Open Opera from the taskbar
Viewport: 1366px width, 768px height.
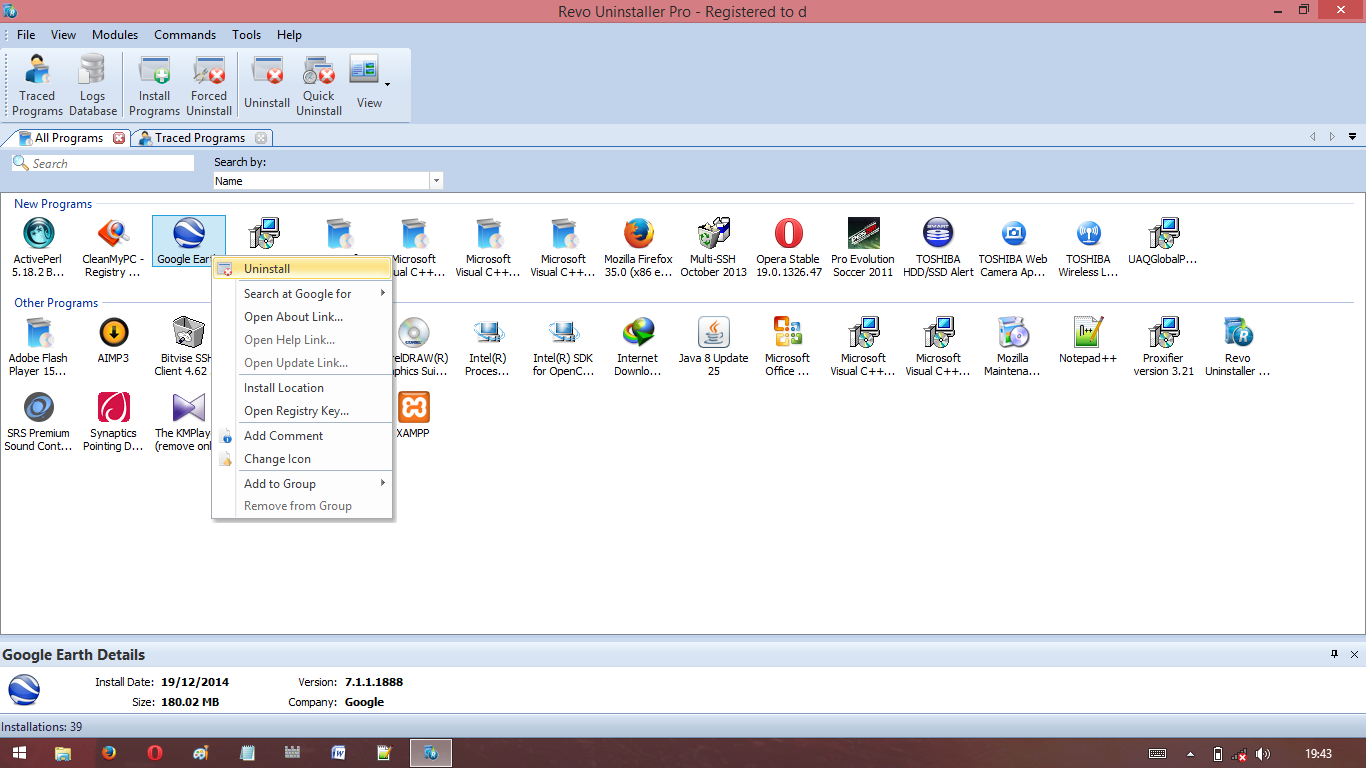coord(155,753)
